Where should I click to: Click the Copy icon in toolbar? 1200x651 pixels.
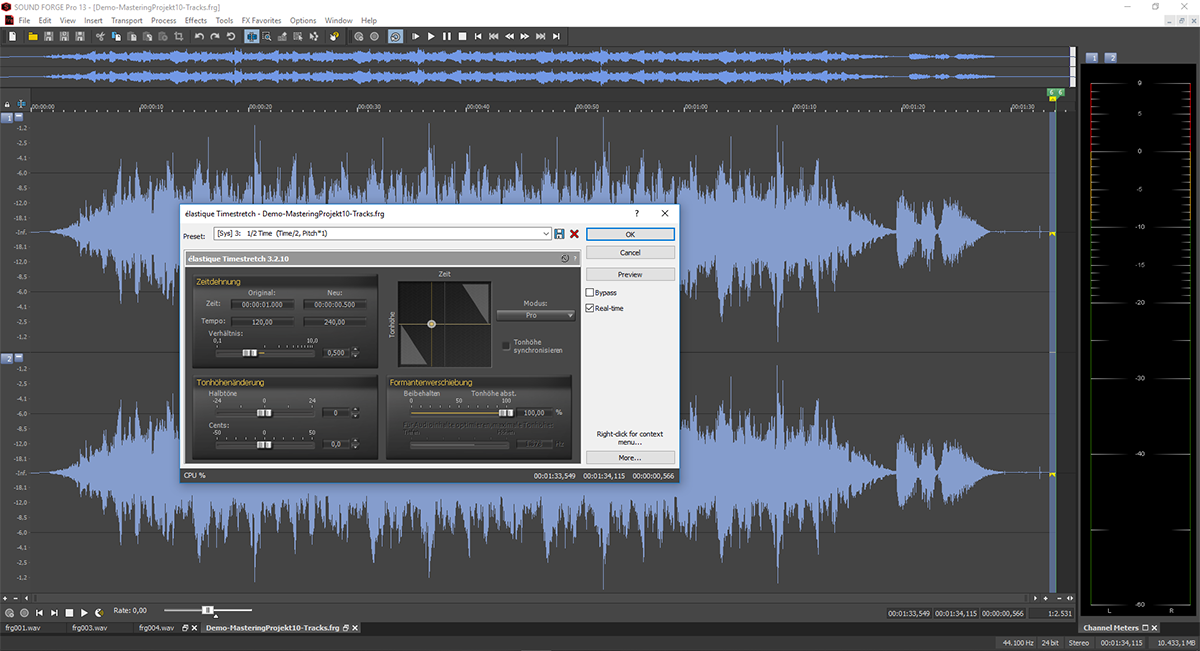click(x=116, y=35)
